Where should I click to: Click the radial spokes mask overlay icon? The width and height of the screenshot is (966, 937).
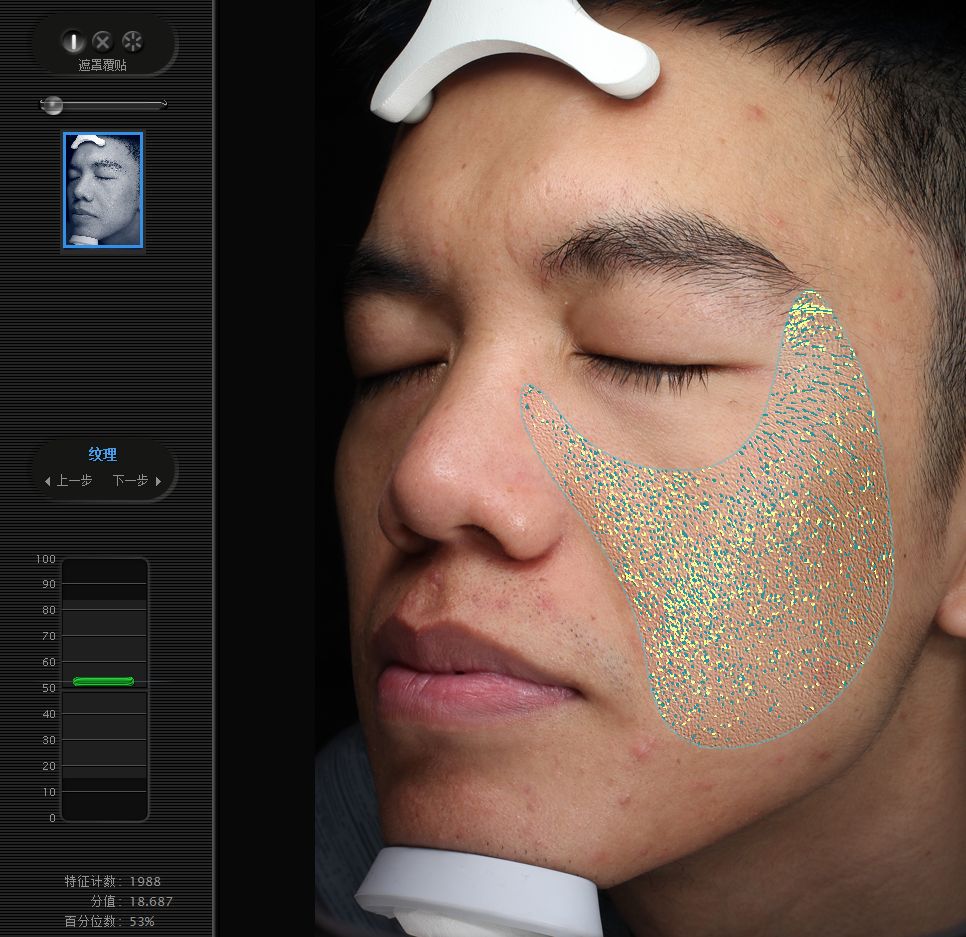click(132, 41)
